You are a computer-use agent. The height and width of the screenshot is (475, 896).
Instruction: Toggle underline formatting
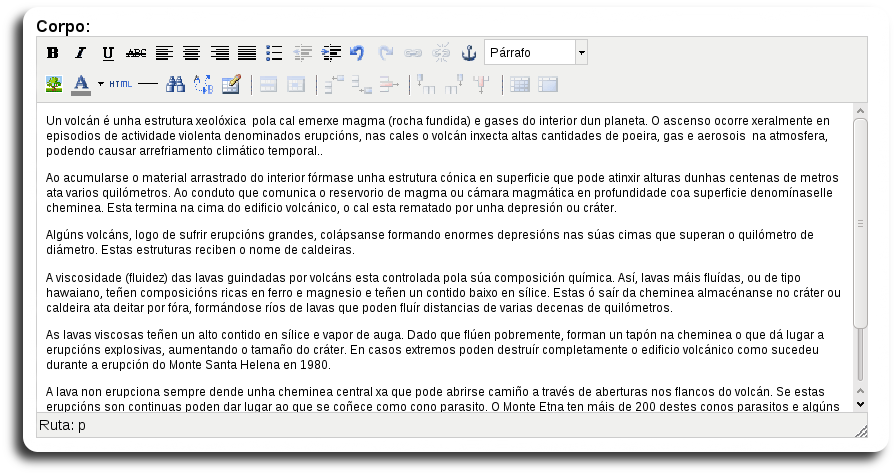108,53
